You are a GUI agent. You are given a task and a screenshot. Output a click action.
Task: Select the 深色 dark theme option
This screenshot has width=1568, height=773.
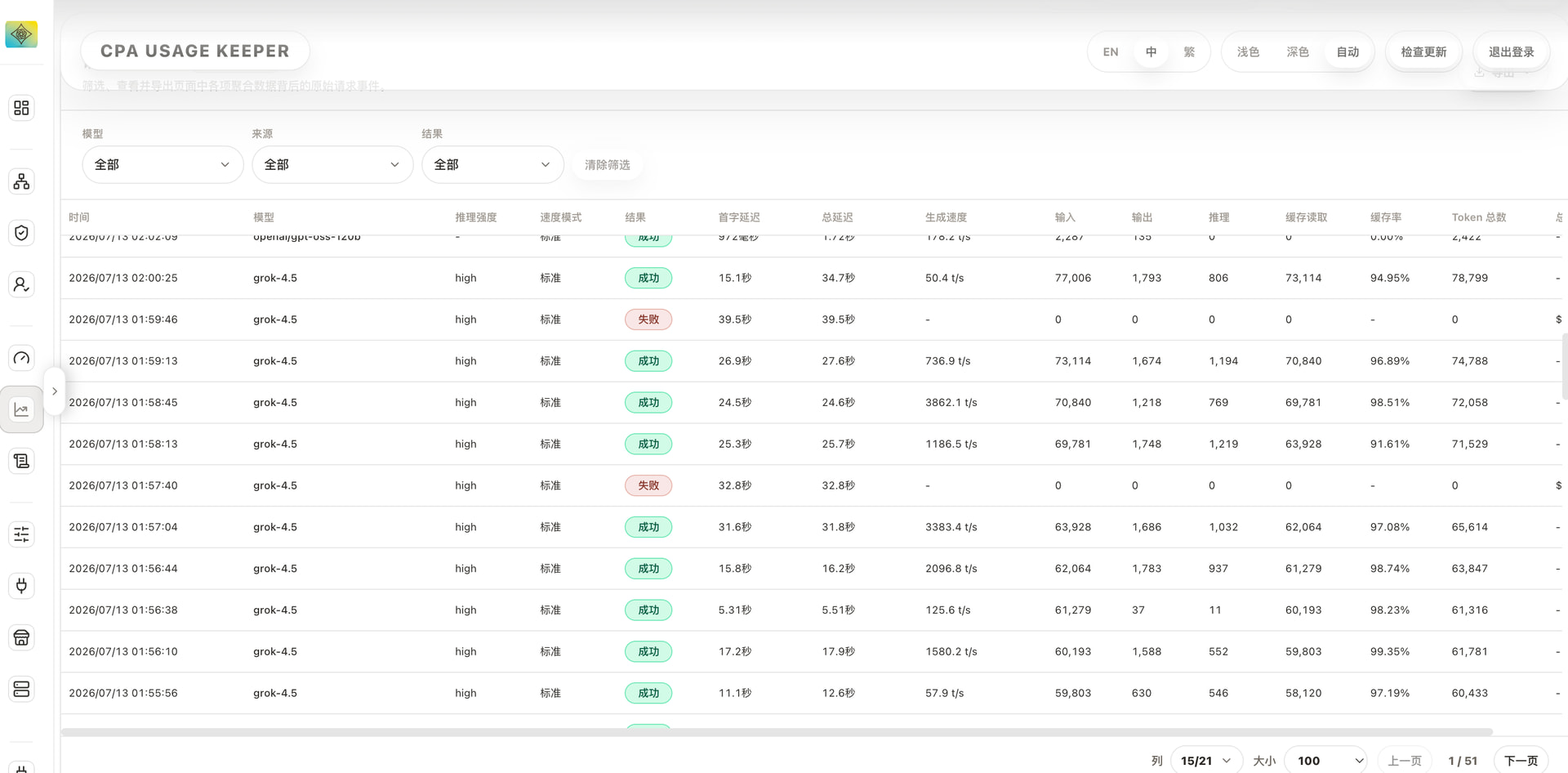[x=1298, y=52]
